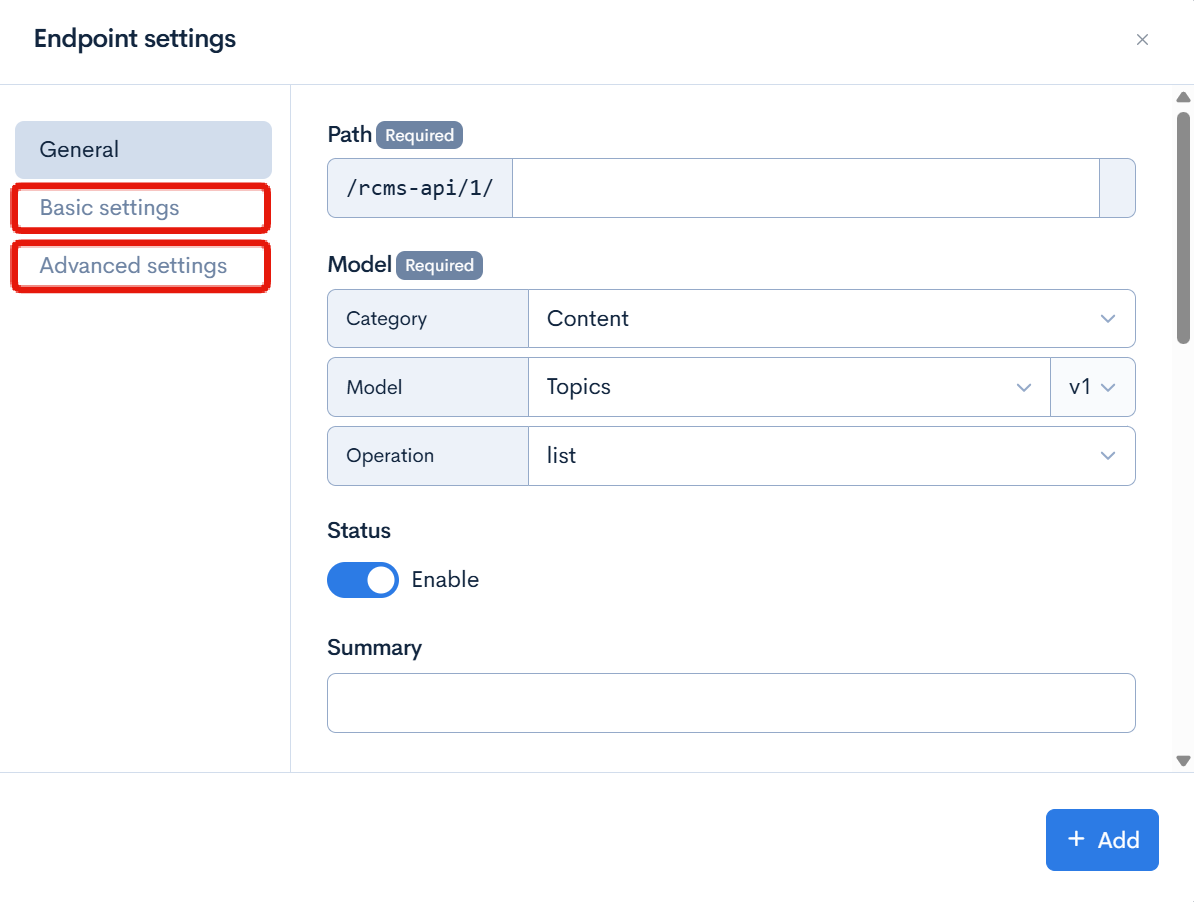Switch to the General tab

coord(143,150)
